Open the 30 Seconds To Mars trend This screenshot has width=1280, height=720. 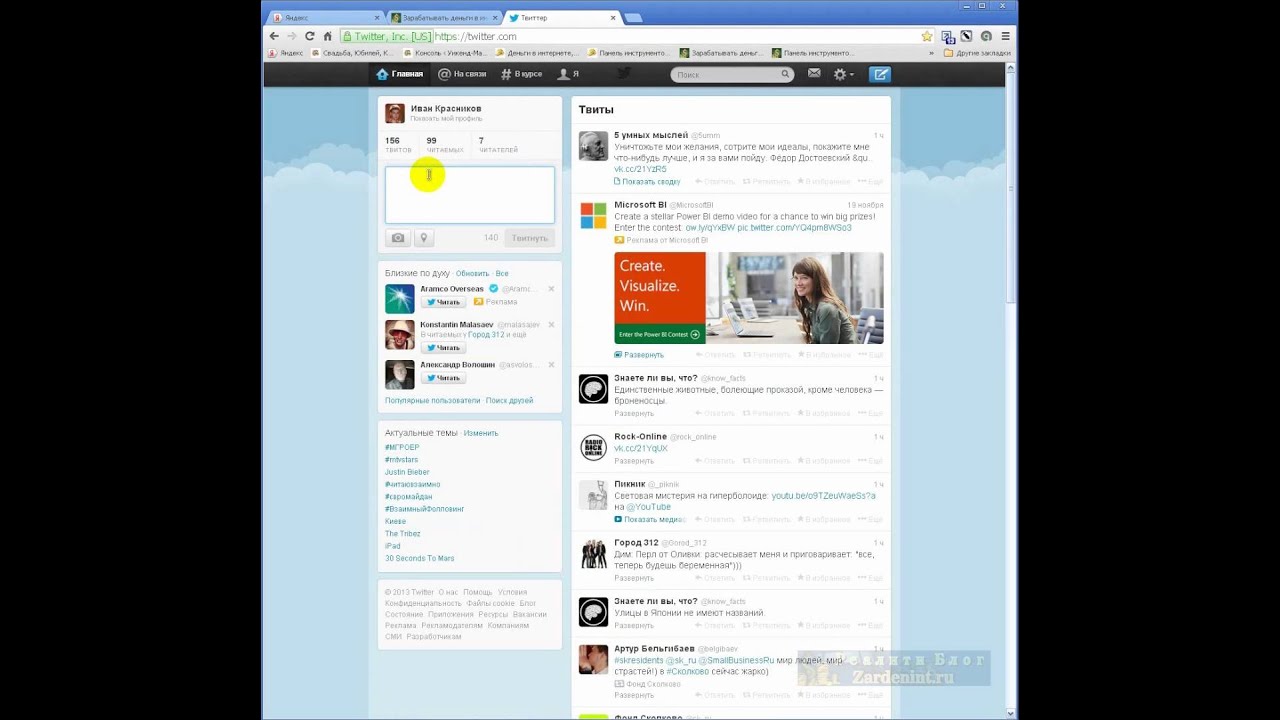[420, 558]
